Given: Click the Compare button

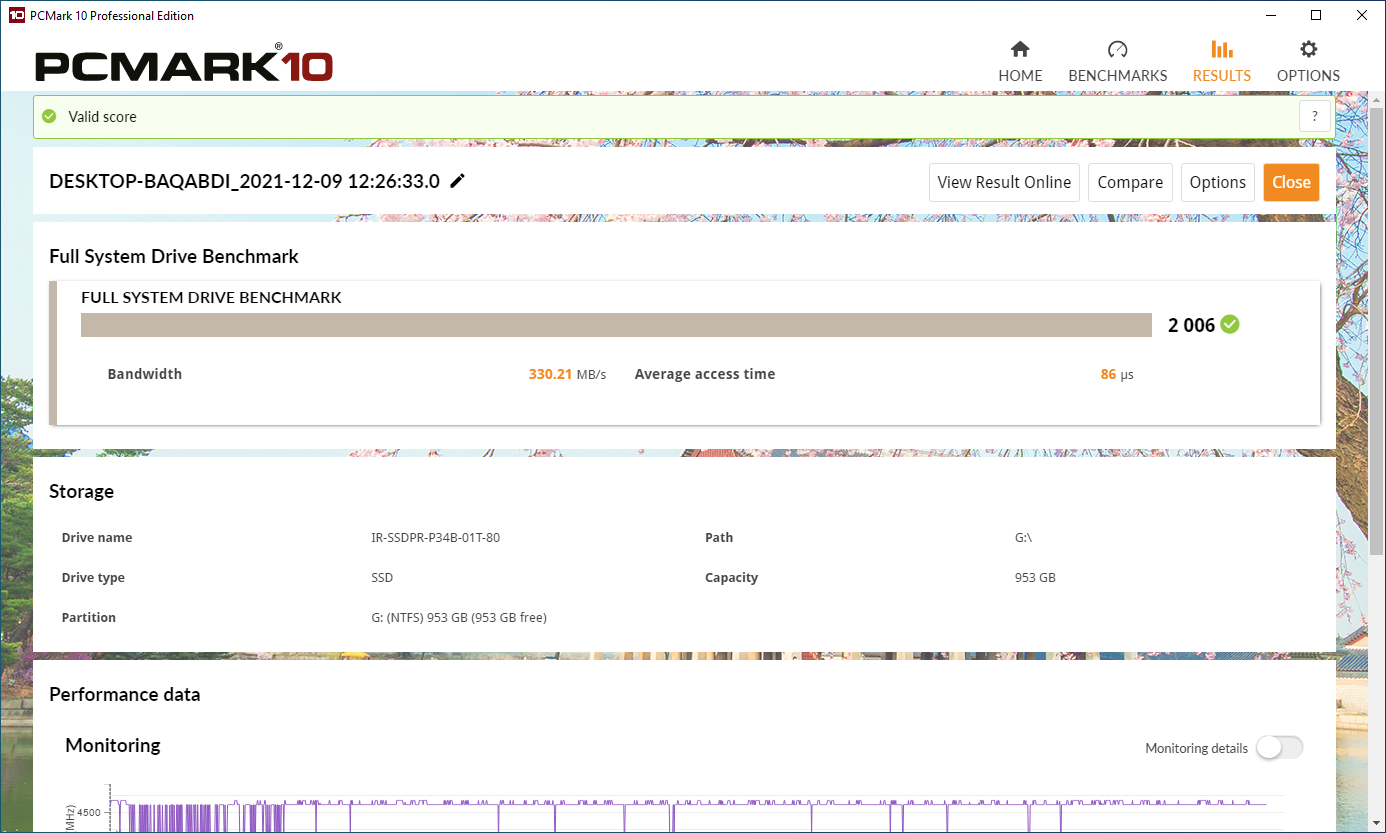Looking at the screenshot, I should pyautogui.click(x=1130, y=182).
